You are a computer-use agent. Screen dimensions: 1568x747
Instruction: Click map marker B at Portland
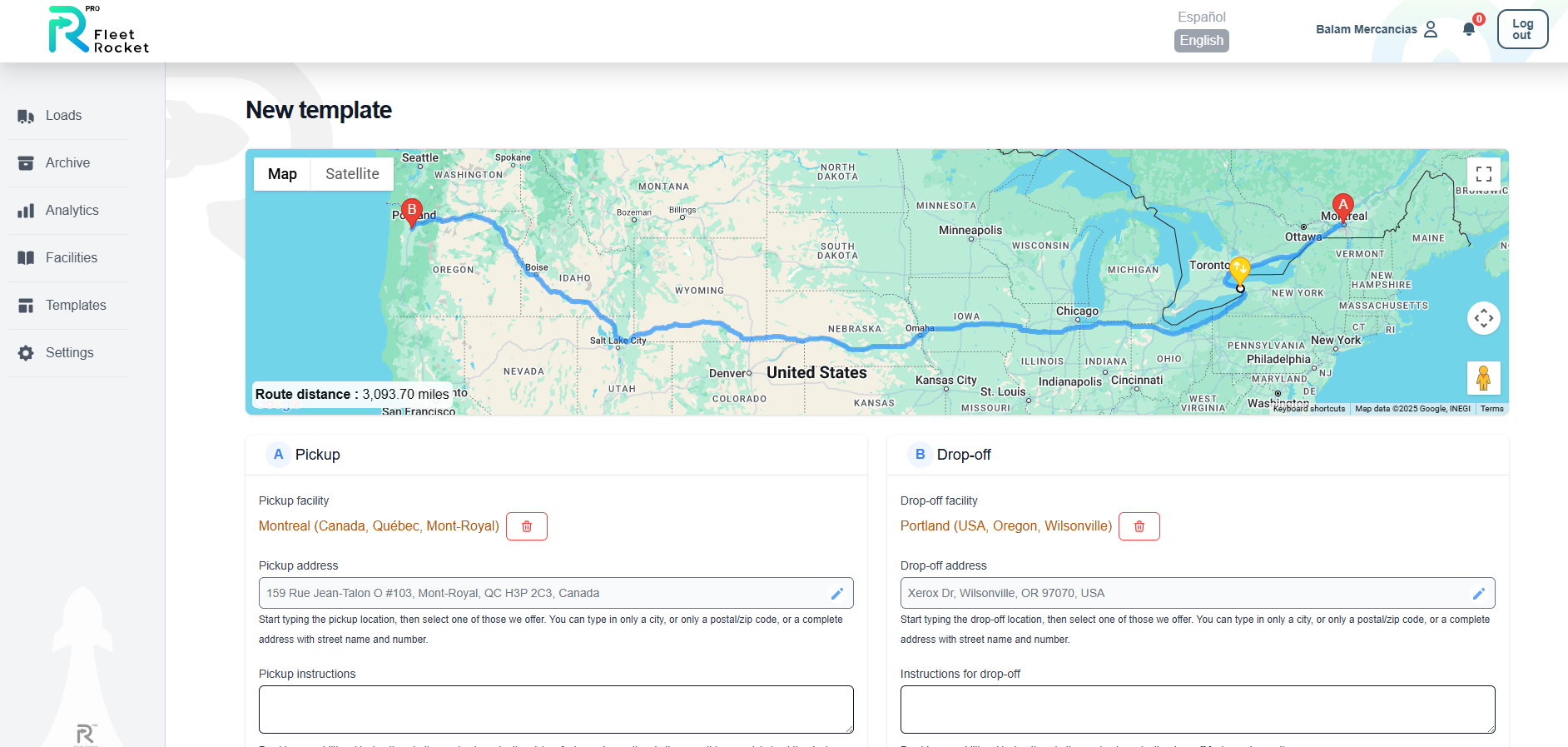pyautogui.click(x=411, y=212)
